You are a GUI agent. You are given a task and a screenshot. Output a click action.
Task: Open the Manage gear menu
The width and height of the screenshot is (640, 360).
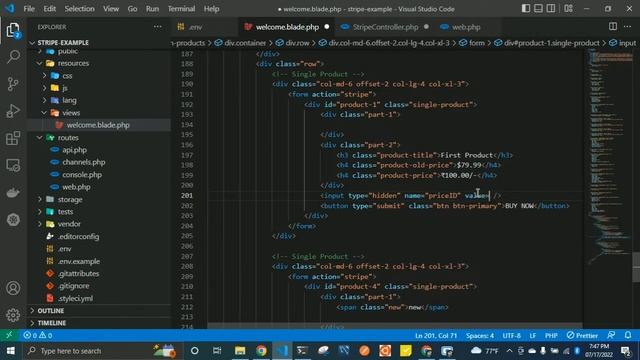pyautogui.click(x=13, y=315)
